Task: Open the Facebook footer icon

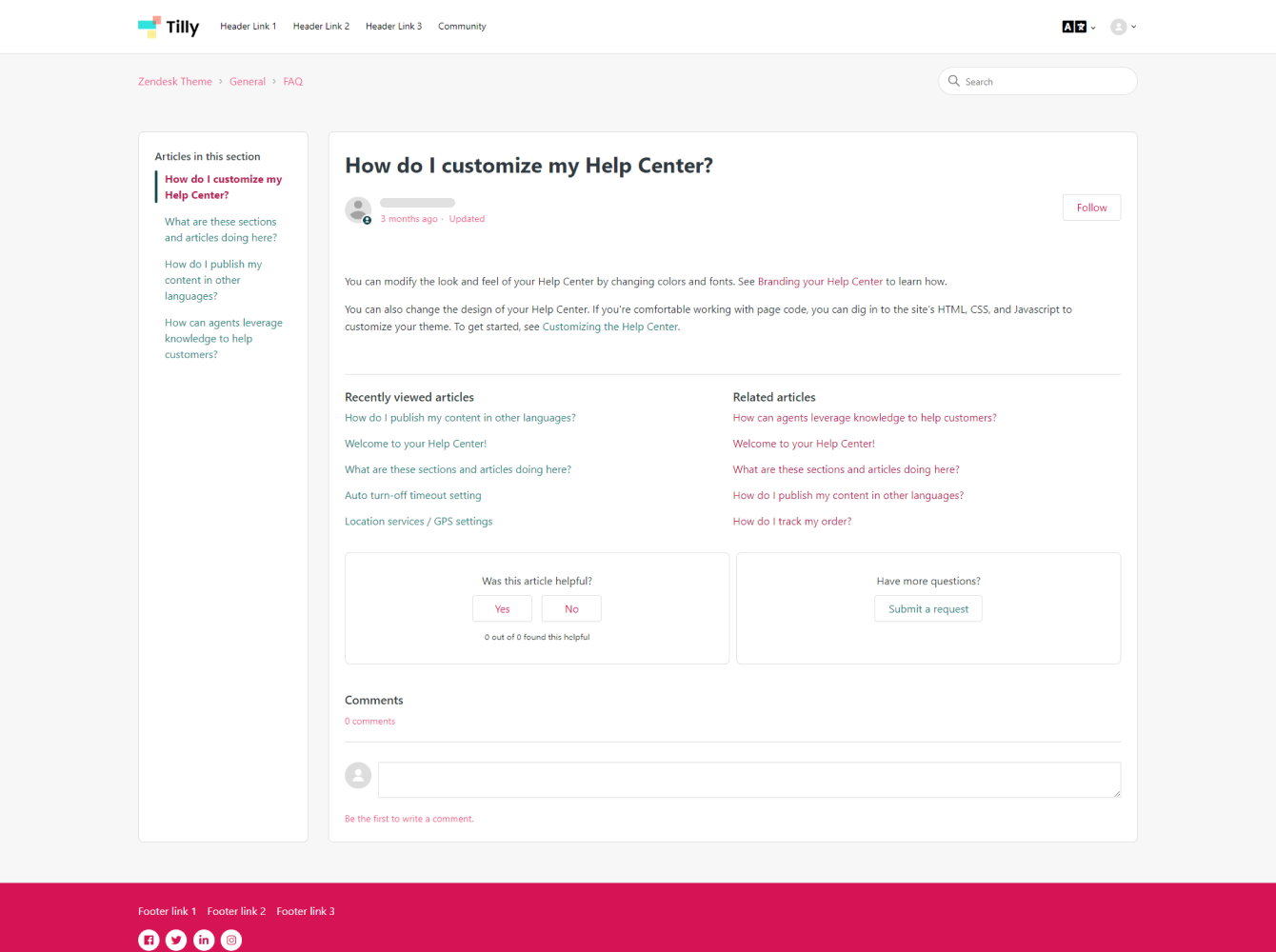Action: pyautogui.click(x=149, y=941)
